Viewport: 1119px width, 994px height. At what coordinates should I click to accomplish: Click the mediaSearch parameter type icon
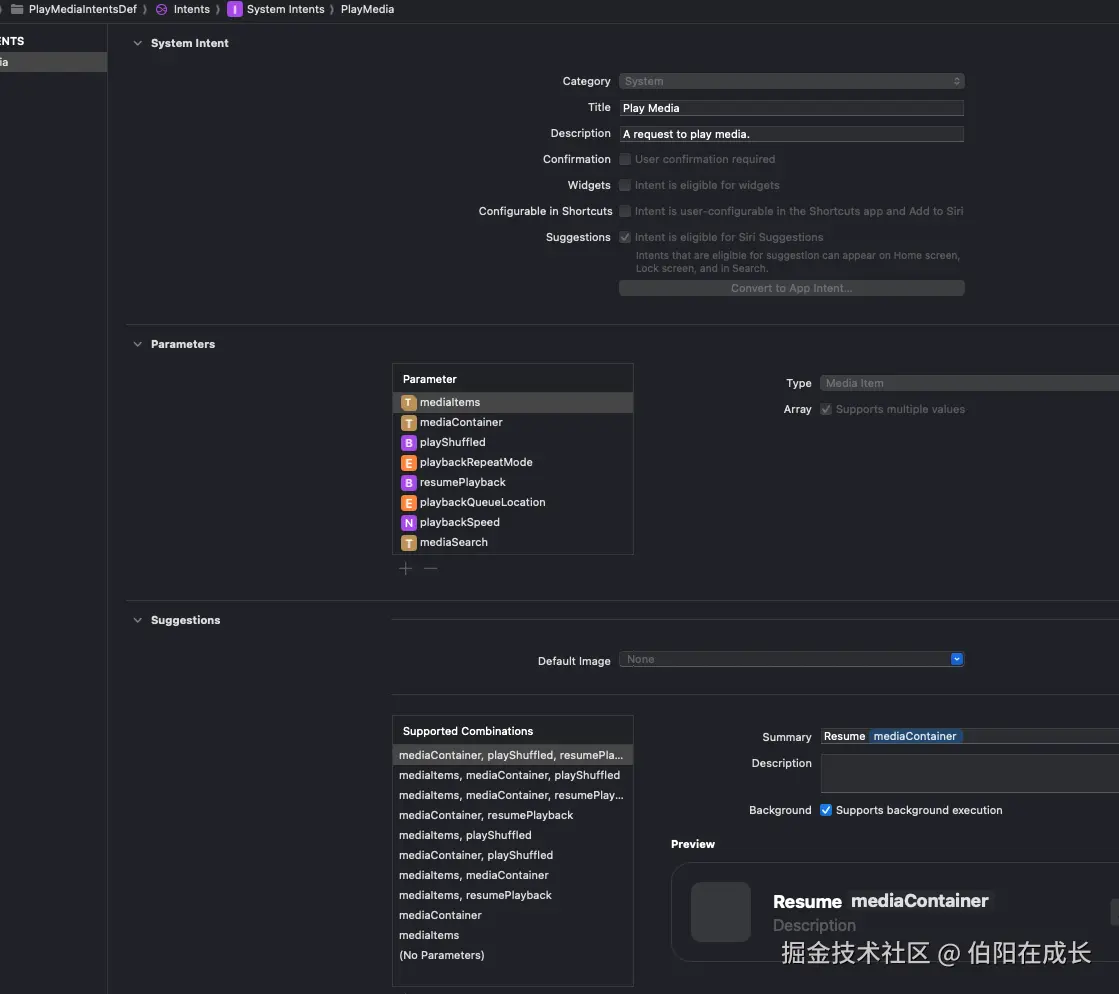(408, 542)
